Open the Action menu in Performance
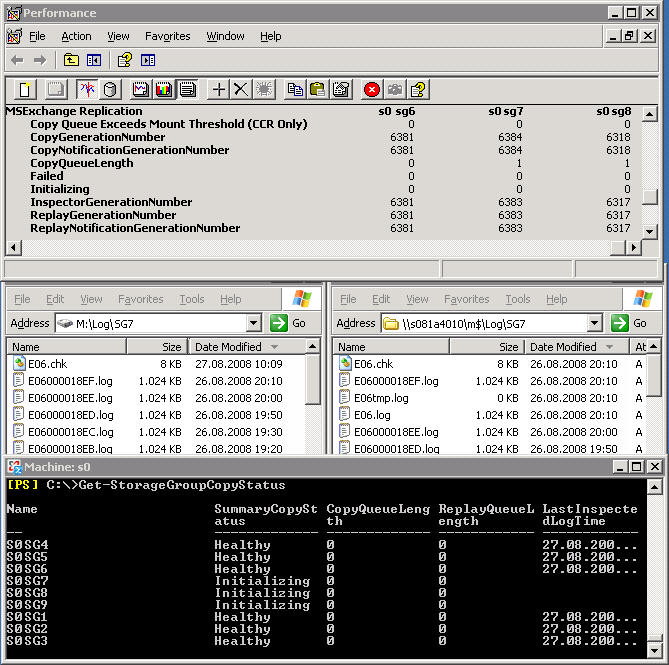669x665 pixels. pyautogui.click(x=76, y=36)
